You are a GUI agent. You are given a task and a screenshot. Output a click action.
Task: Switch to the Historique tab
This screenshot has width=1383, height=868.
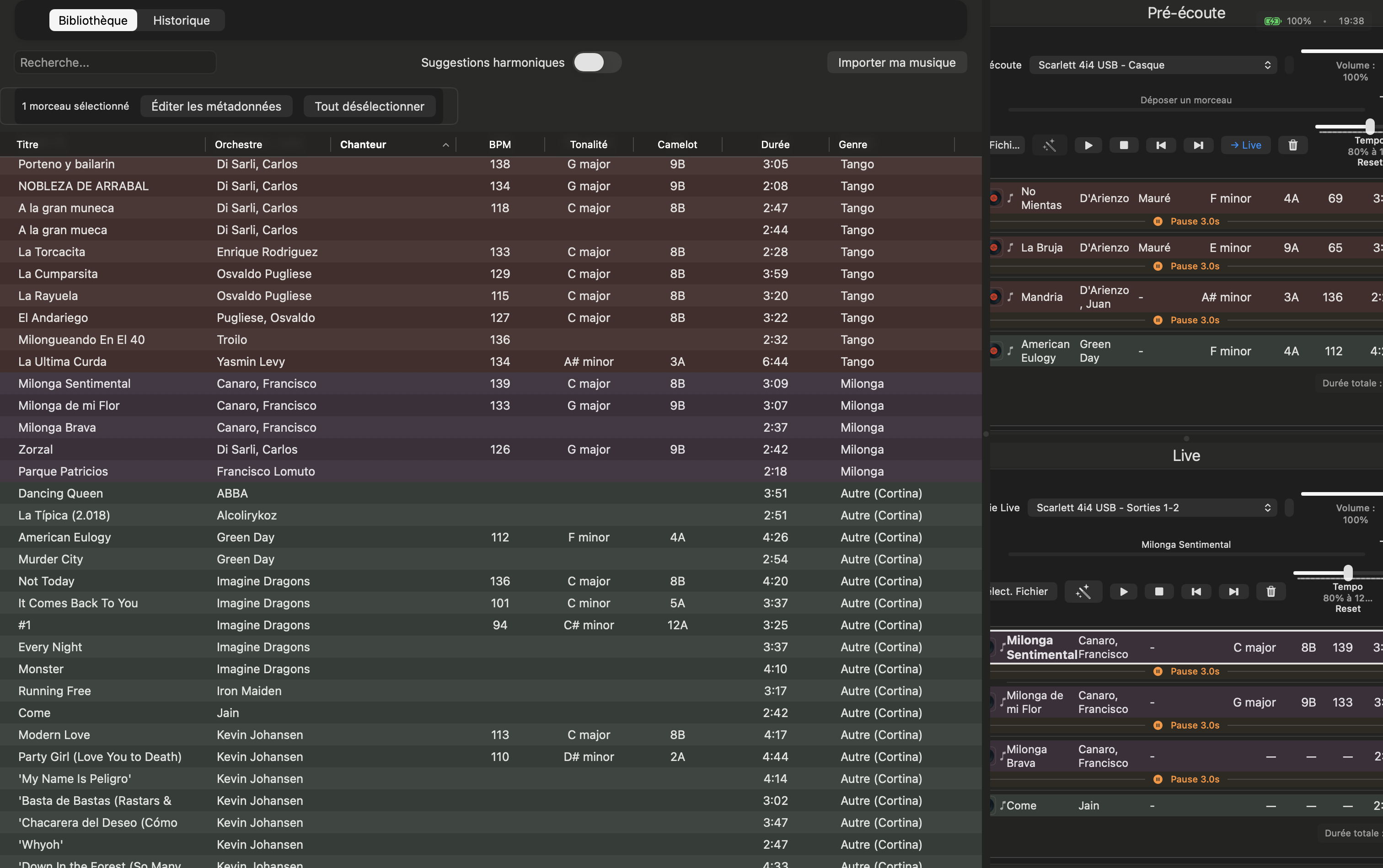[x=182, y=21]
